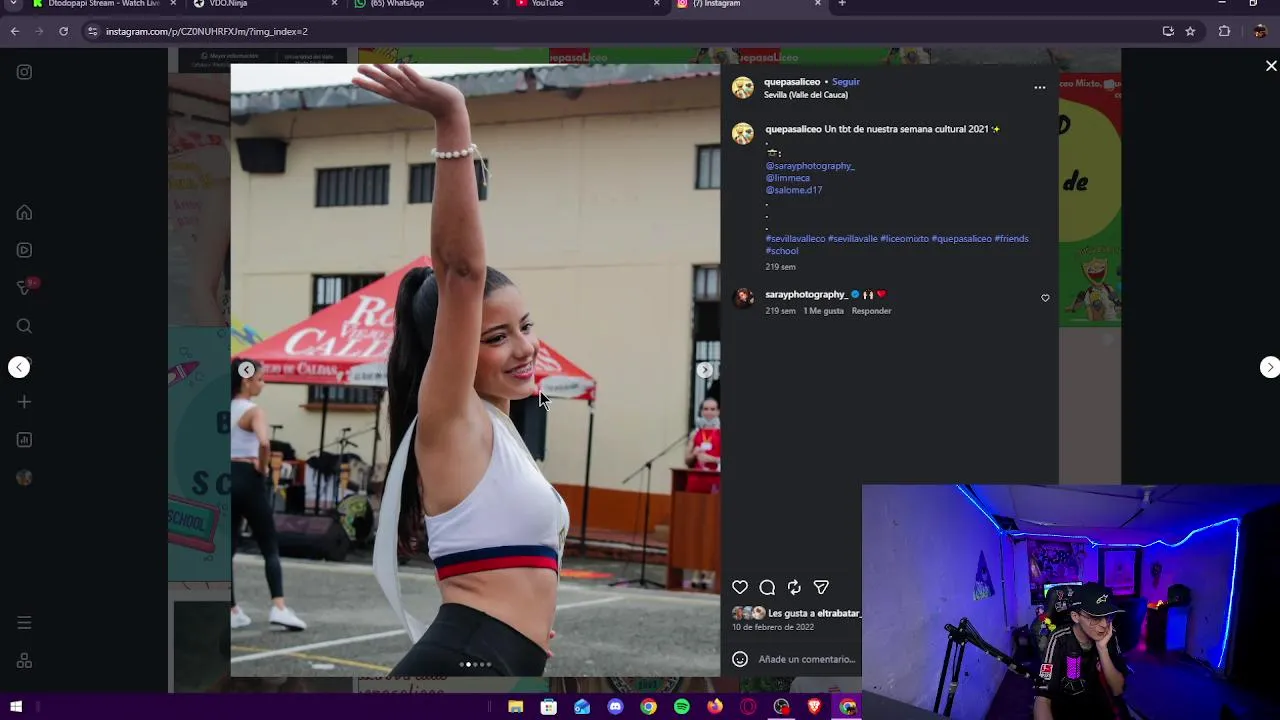Like the sarayphotography_ comment
The height and width of the screenshot is (720, 1280).
[1045, 298]
